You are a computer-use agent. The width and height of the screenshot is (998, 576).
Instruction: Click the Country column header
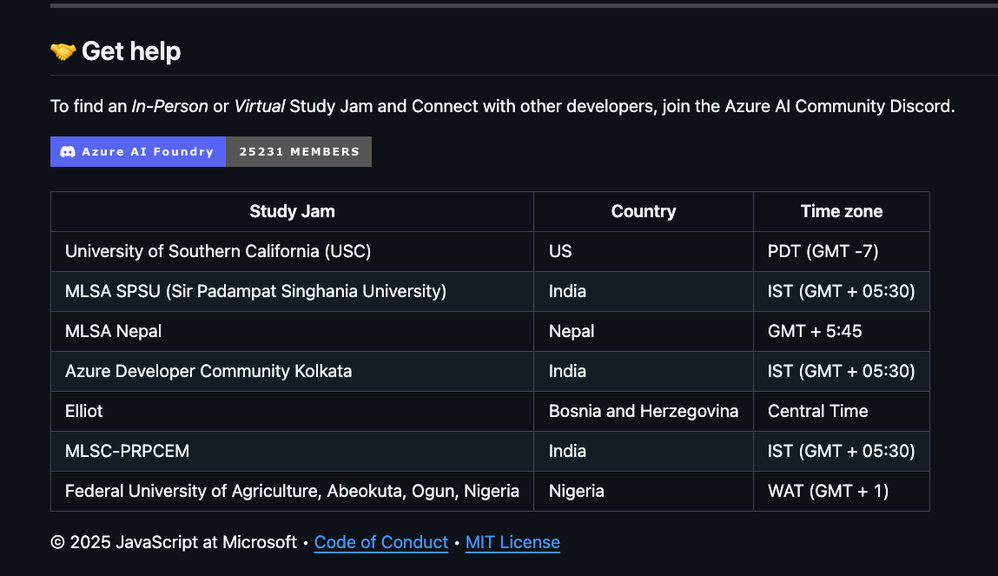[643, 211]
